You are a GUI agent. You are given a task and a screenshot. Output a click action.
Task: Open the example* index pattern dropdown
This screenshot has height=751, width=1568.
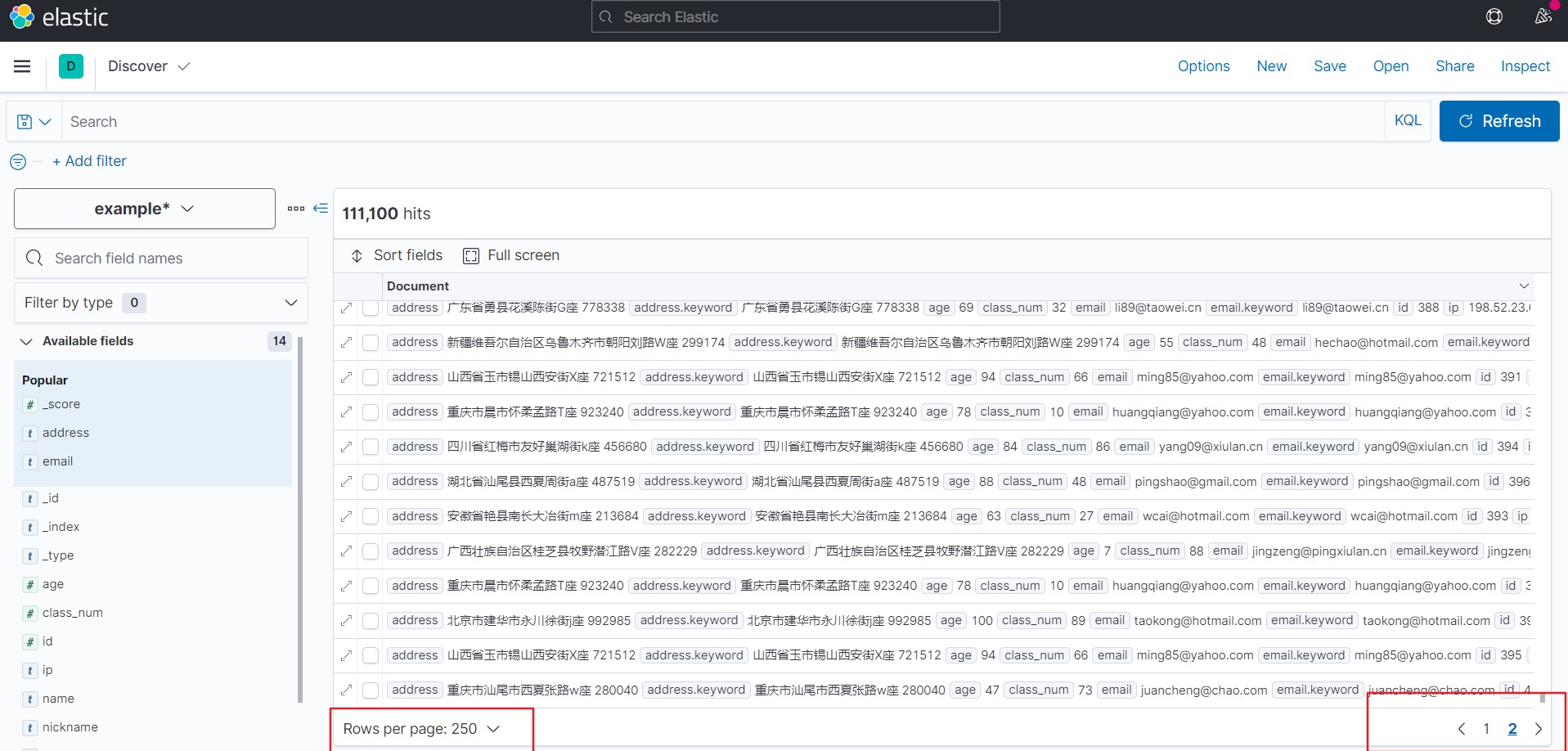[x=145, y=209]
